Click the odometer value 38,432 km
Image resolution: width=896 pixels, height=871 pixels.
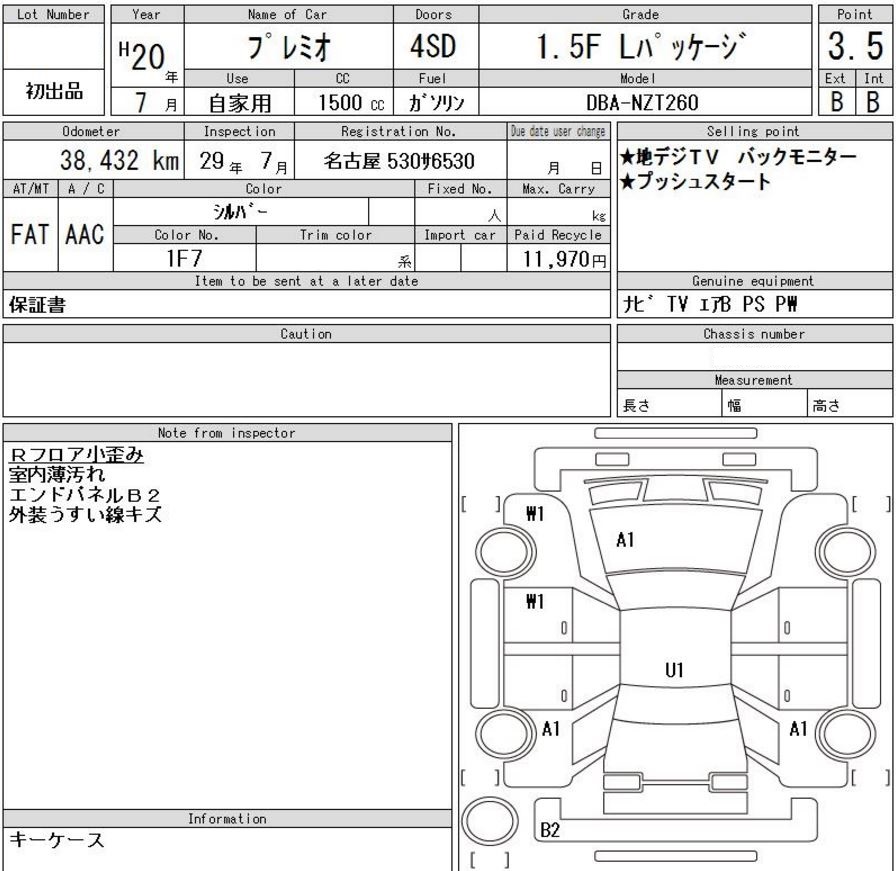point(120,161)
